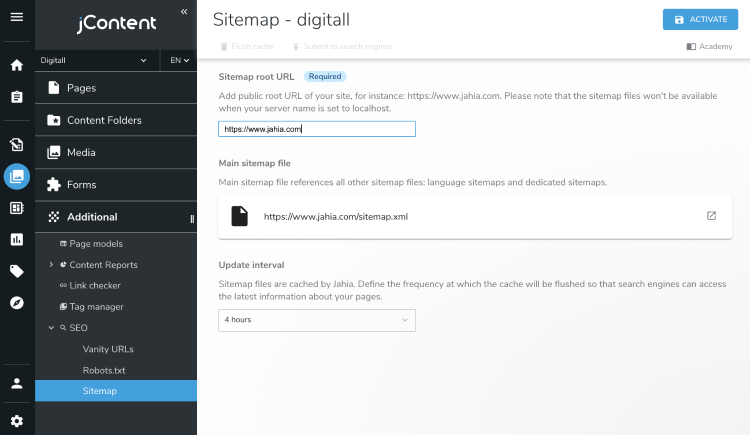Open the Academy link
This screenshot has height=435, width=750.
709,46
